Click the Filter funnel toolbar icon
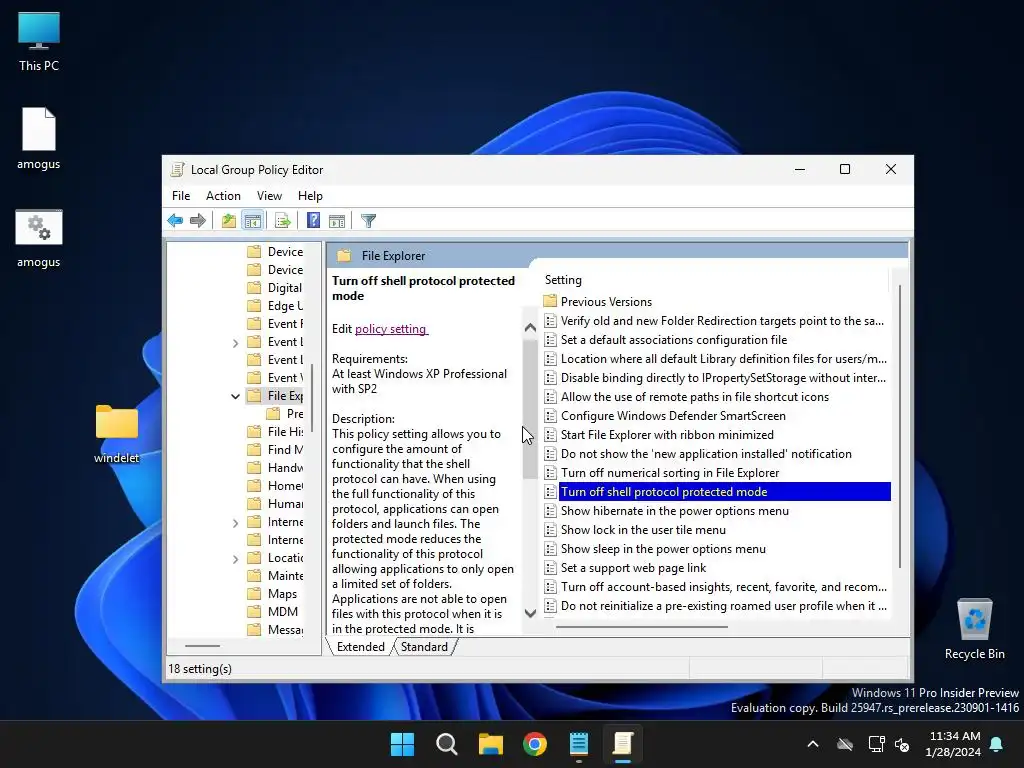The width and height of the screenshot is (1024, 768). pos(368,221)
